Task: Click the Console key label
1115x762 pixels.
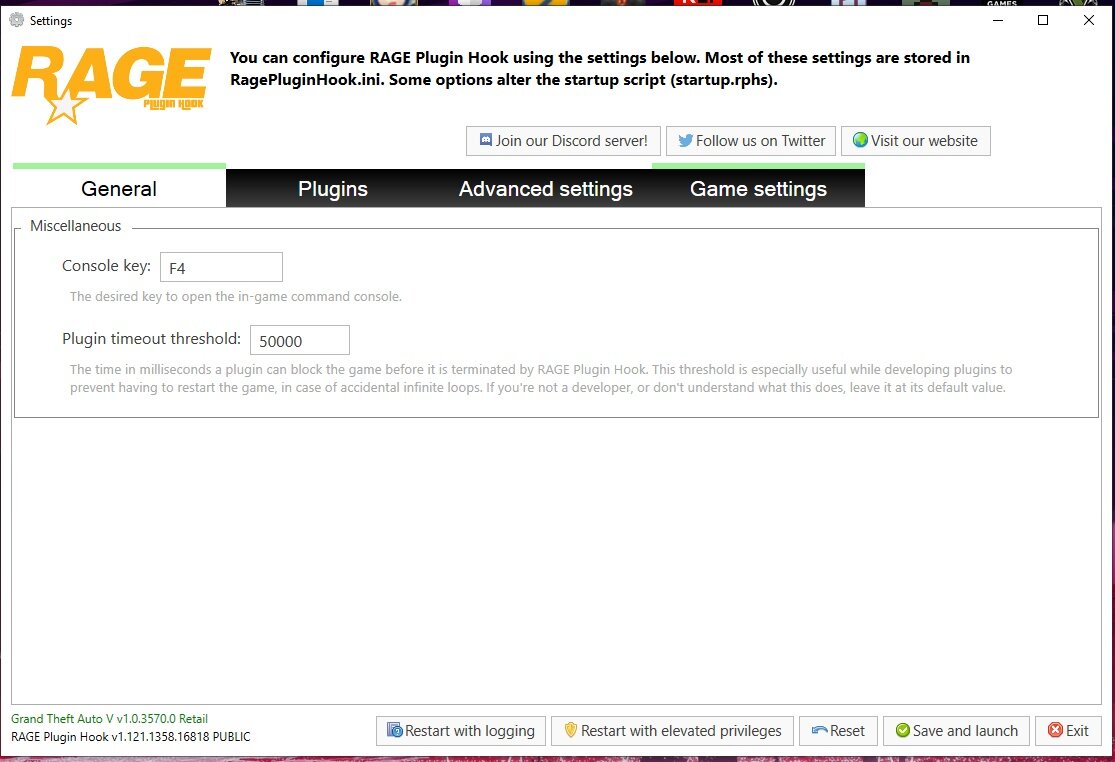Action: tap(107, 266)
